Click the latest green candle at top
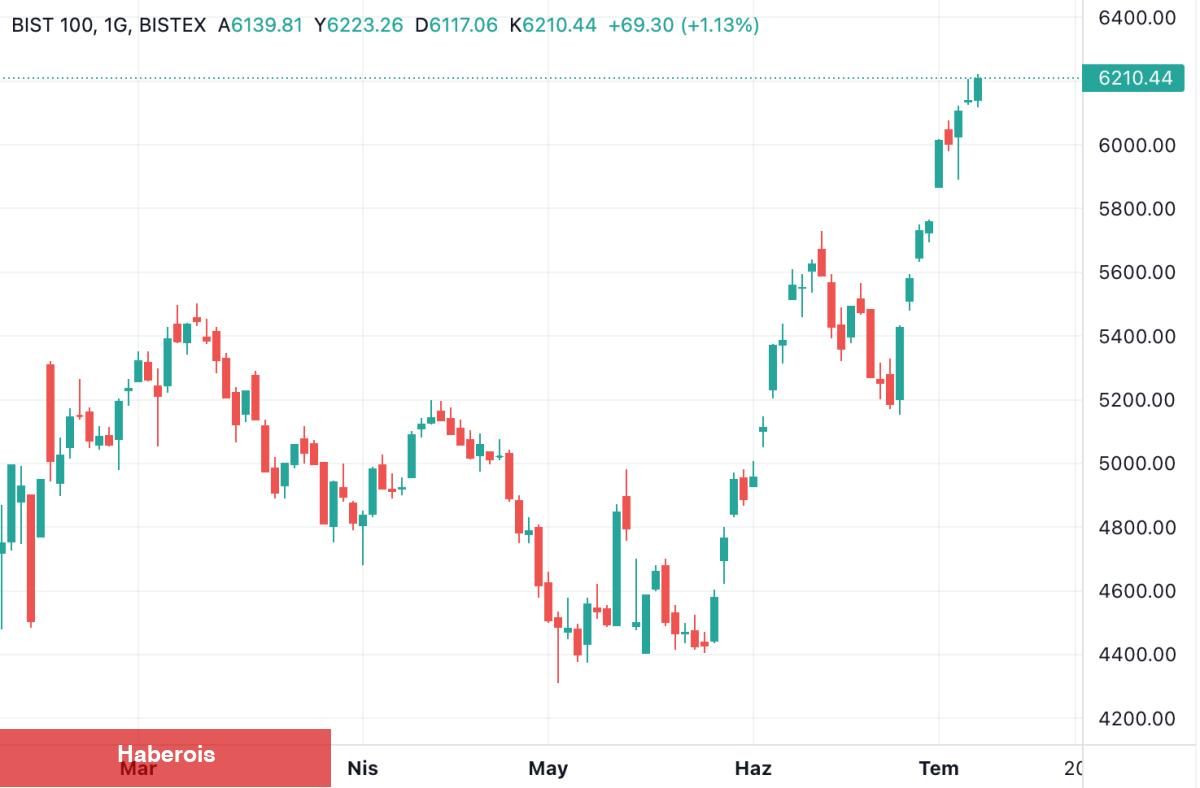Screen dimensions: 1200x788 pos(978,89)
